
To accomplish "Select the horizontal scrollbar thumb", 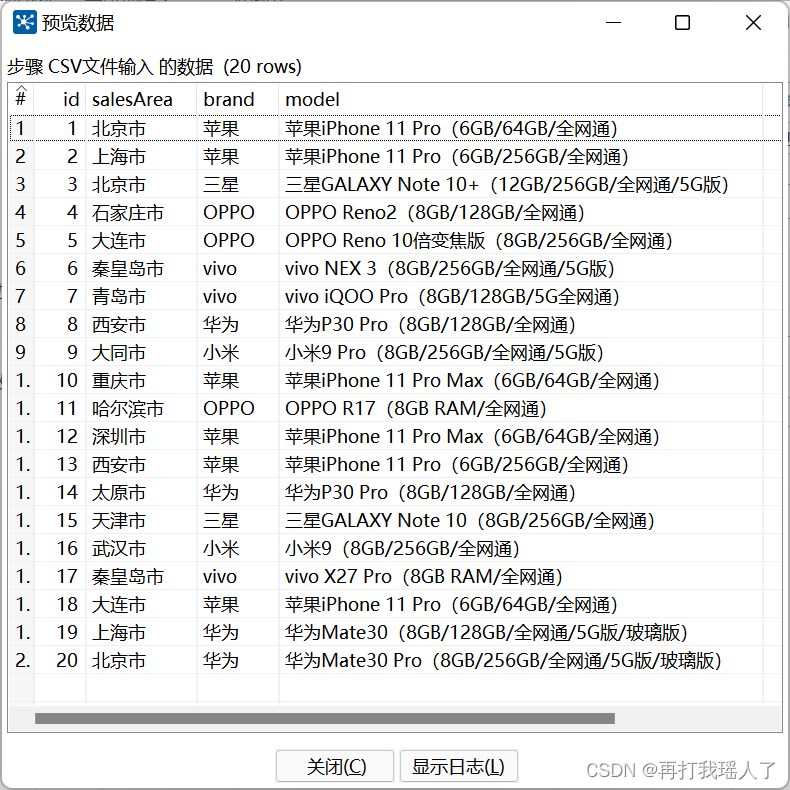I will [325, 718].
